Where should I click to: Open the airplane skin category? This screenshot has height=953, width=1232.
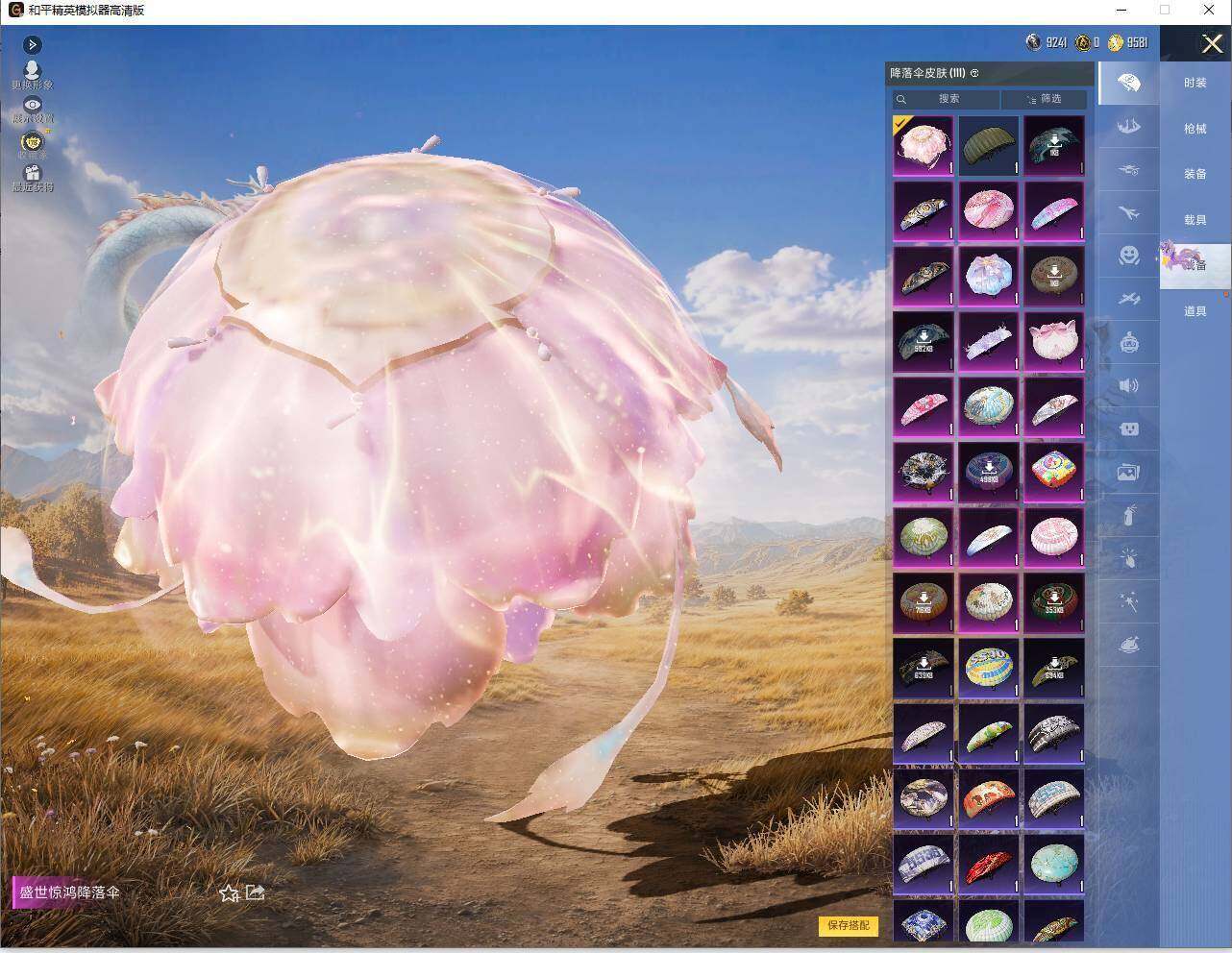pyautogui.click(x=1129, y=212)
